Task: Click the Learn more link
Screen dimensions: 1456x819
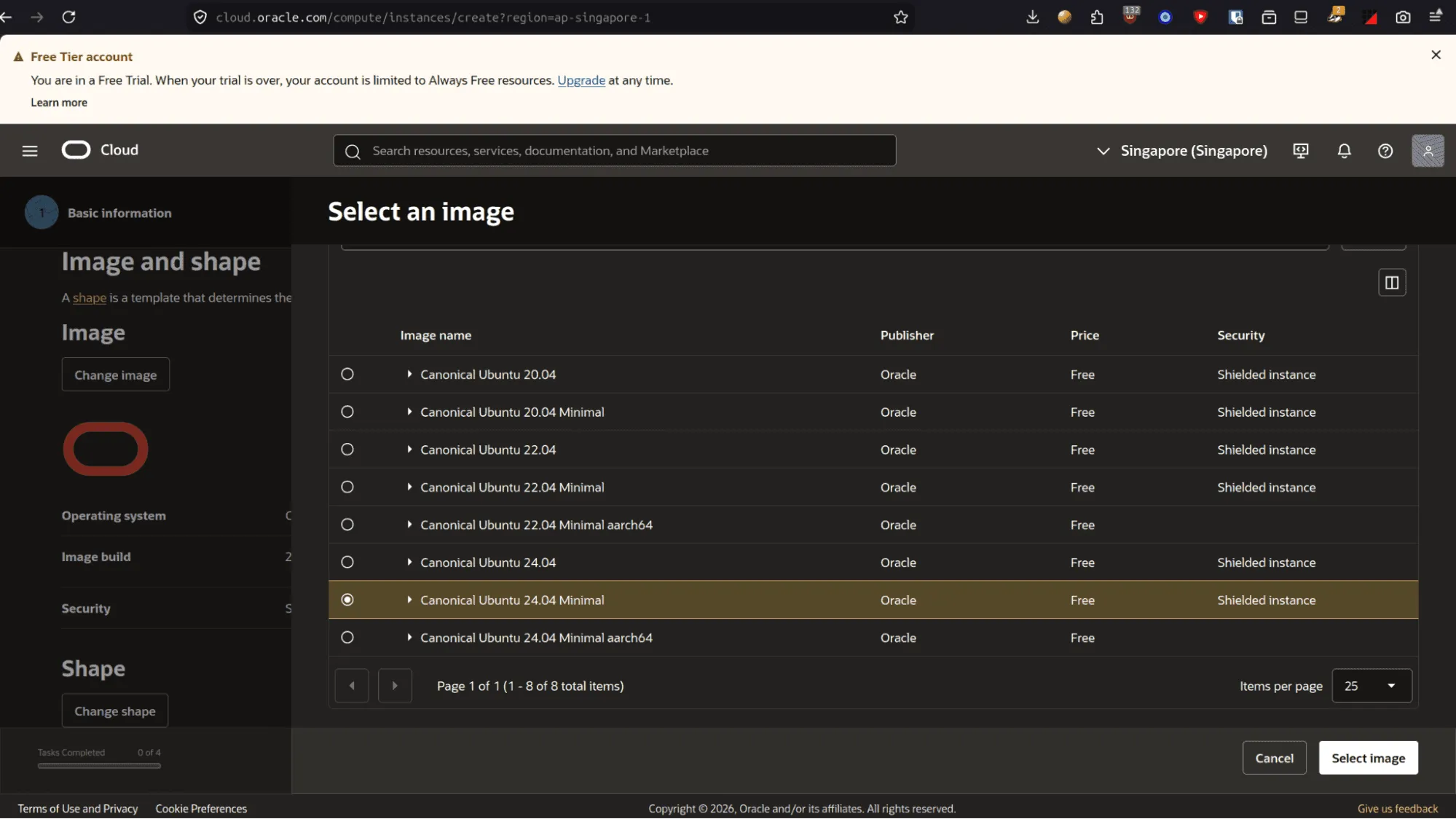Action: pos(59,103)
